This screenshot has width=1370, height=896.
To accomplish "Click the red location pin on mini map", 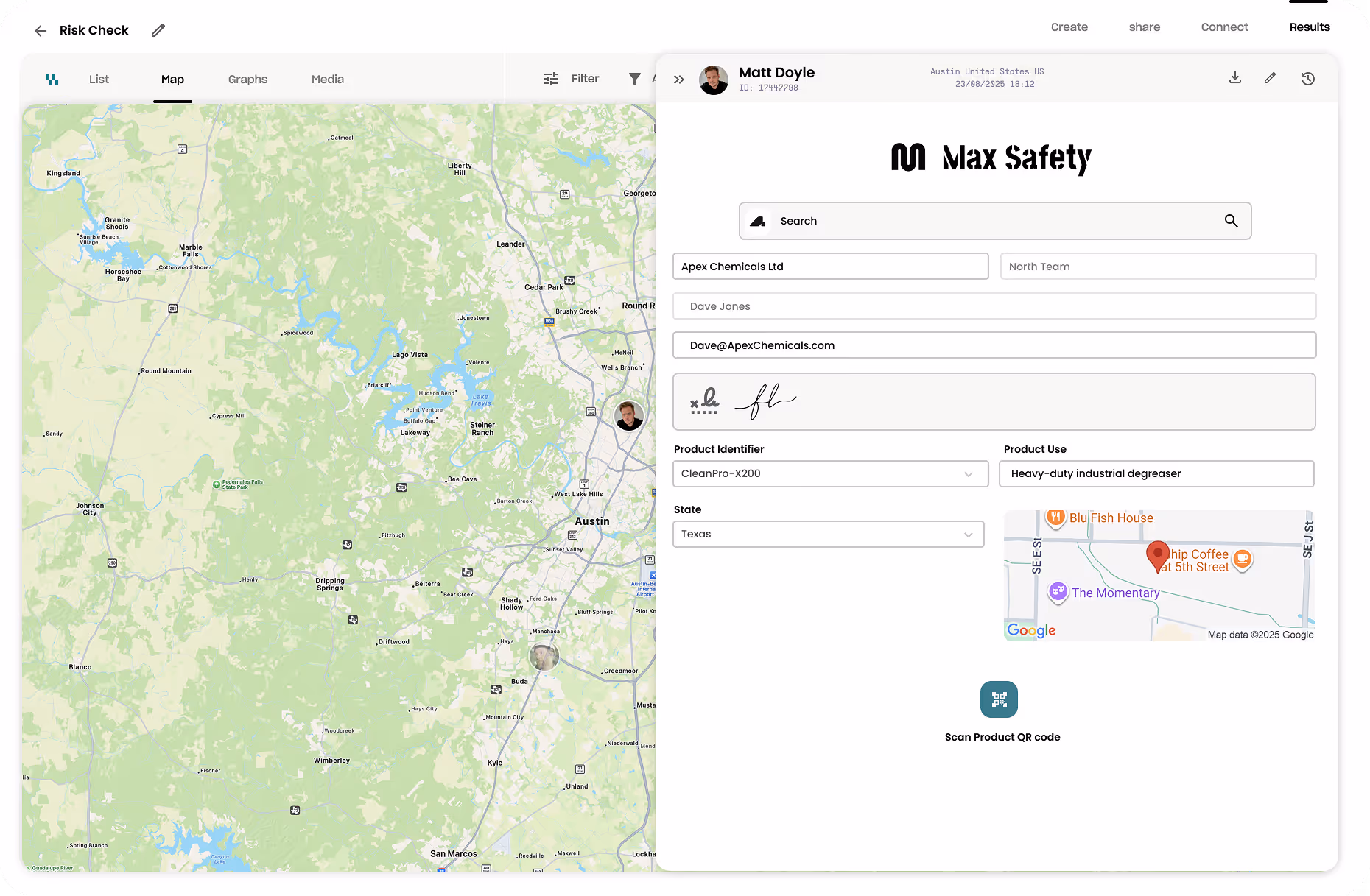I will (1157, 557).
